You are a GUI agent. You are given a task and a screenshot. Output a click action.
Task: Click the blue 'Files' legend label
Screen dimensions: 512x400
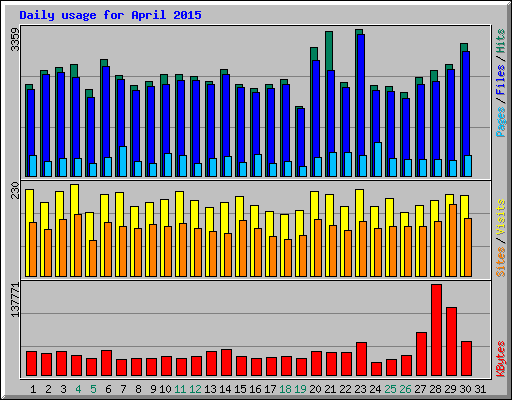[x=500, y=80]
